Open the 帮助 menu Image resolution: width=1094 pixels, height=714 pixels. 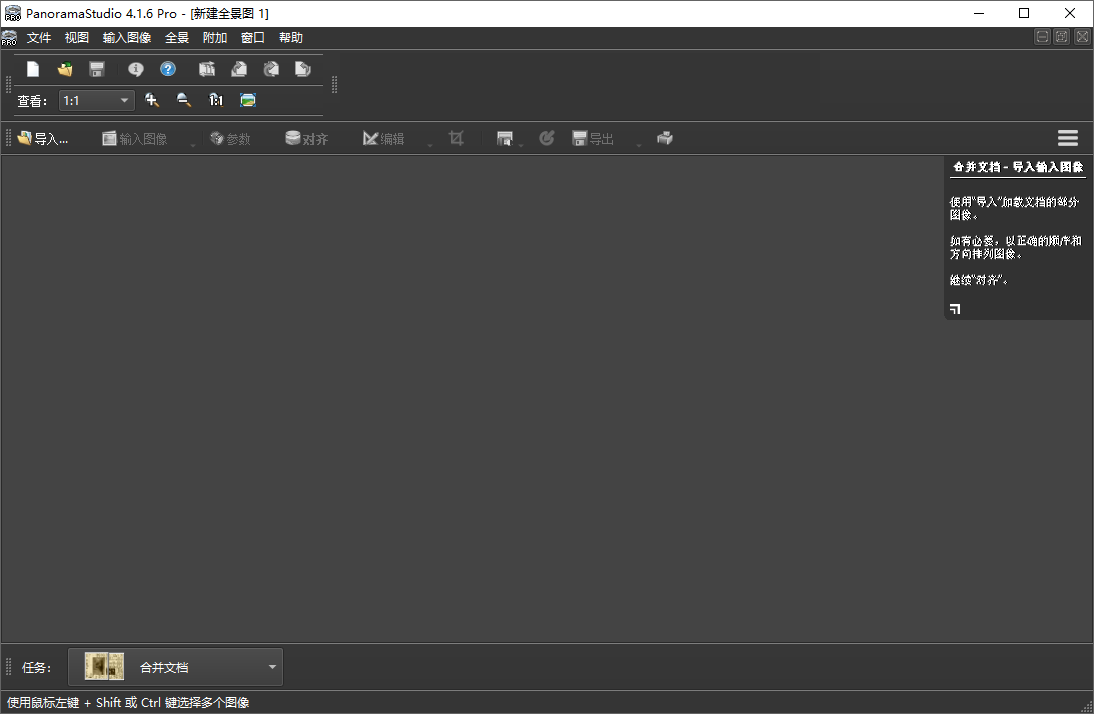291,38
